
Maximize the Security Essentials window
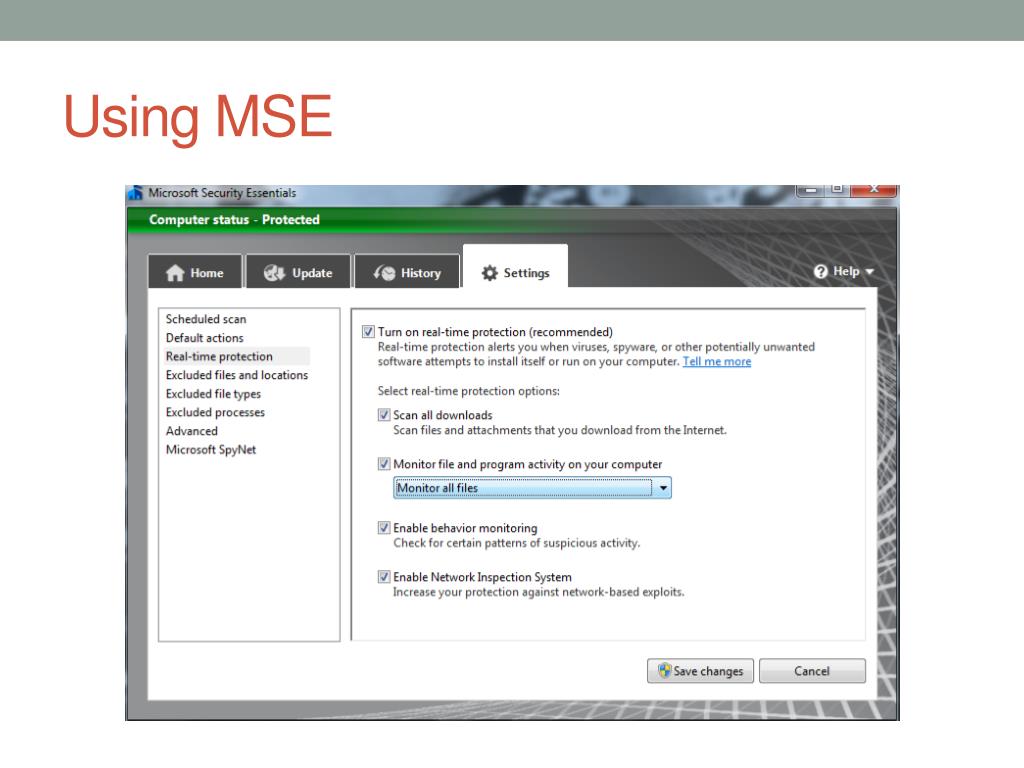tap(837, 190)
